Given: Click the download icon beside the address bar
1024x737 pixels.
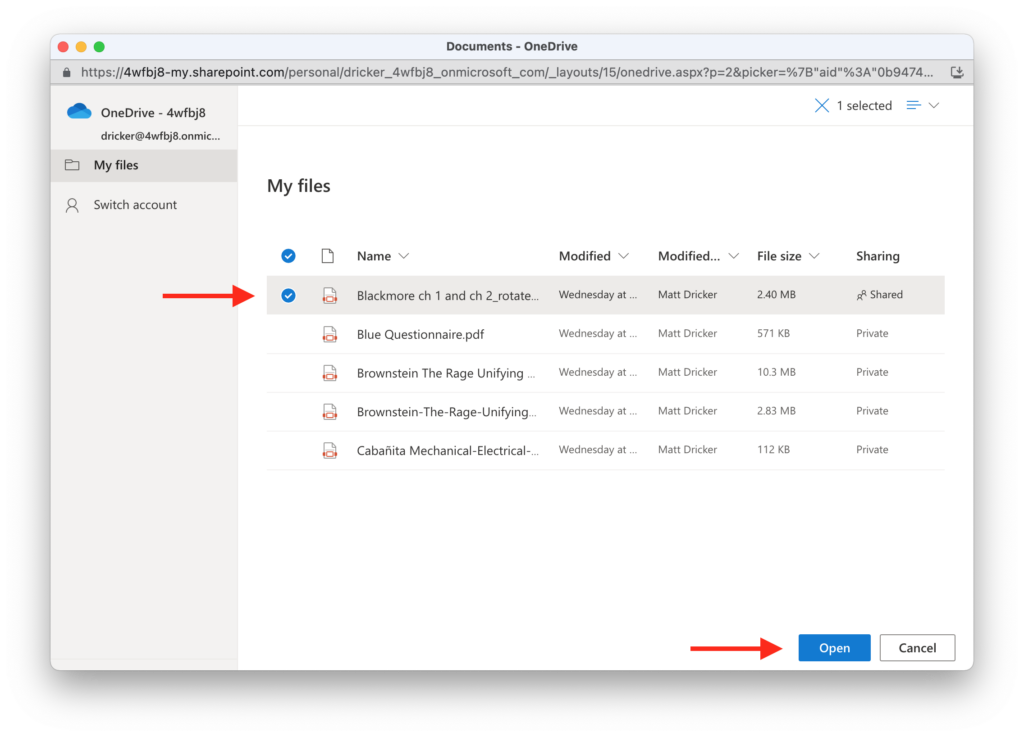Looking at the screenshot, I should 958,72.
